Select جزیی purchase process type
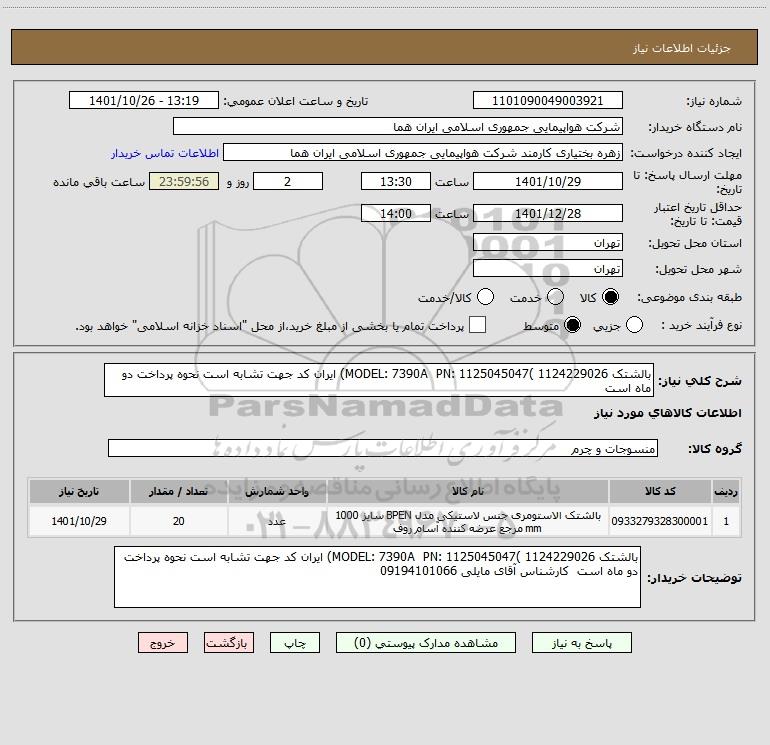Image resolution: width=770 pixels, height=745 pixels. pos(635,326)
